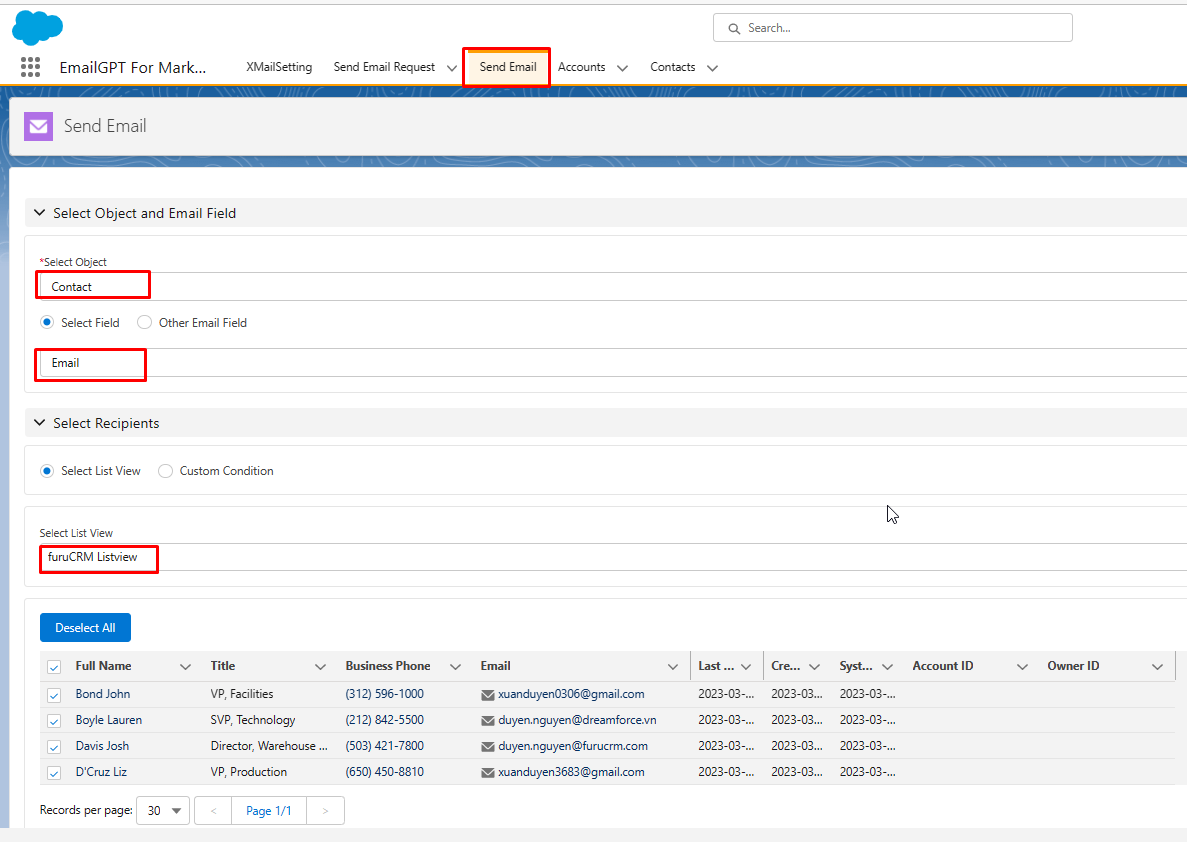Click the Send Email envelope icon

[39, 126]
